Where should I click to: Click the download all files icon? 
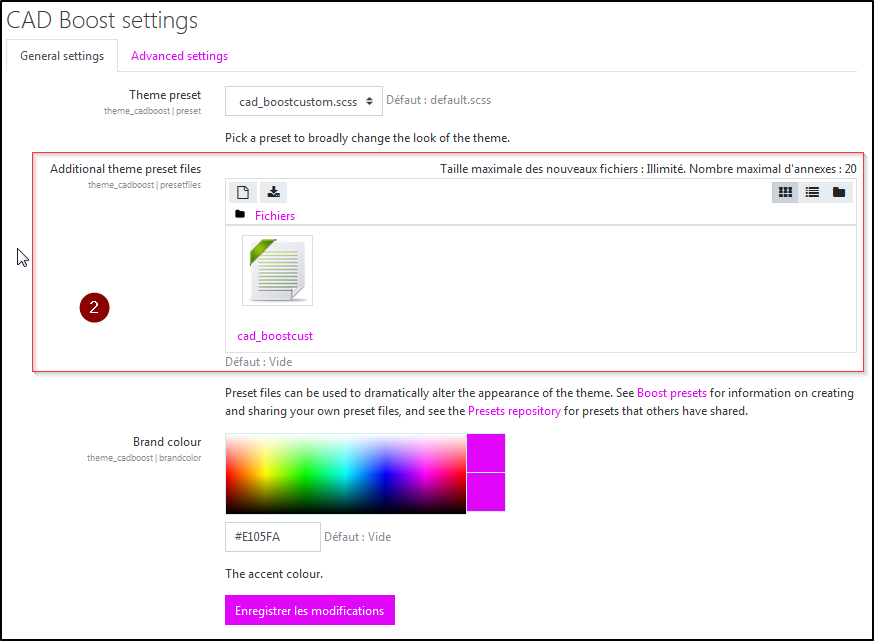tap(272, 192)
